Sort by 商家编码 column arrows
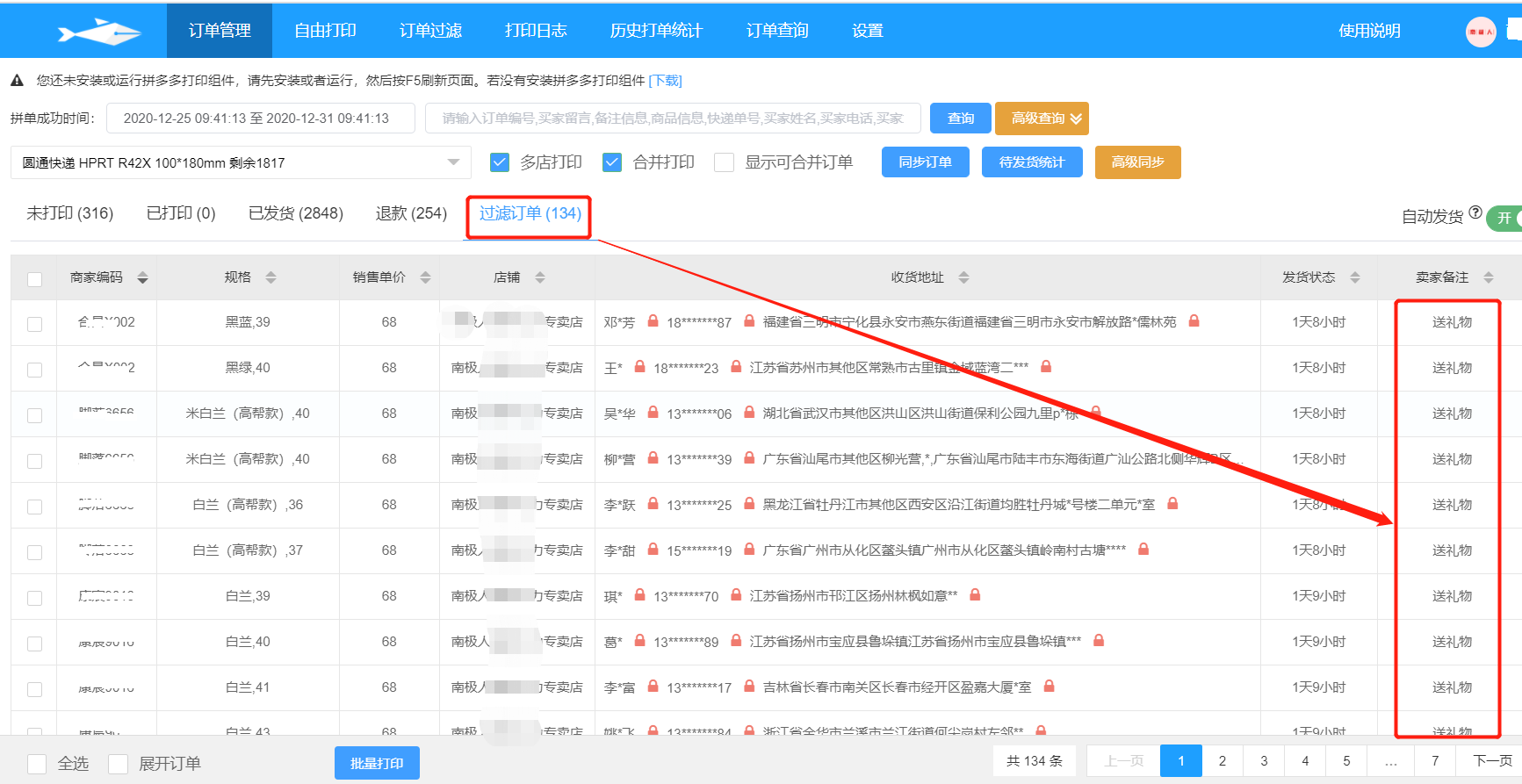 click(142, 277)
